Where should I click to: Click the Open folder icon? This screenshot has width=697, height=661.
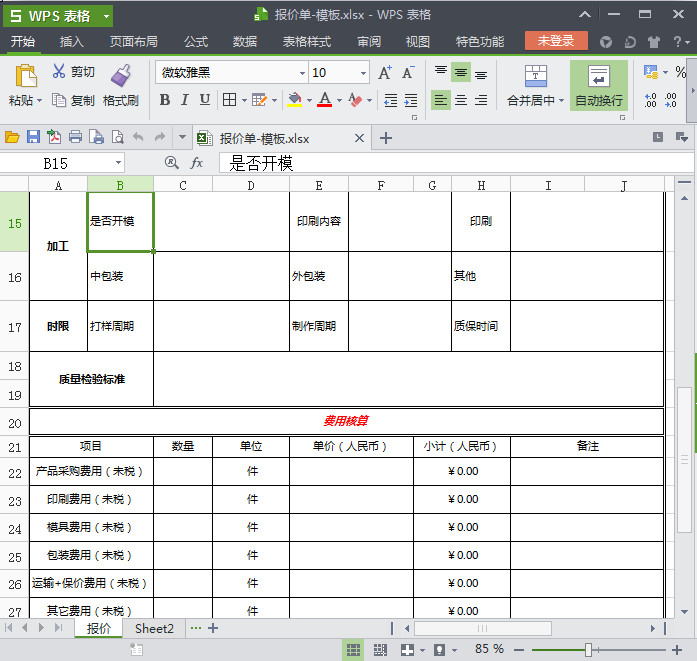tap(12, 137)
